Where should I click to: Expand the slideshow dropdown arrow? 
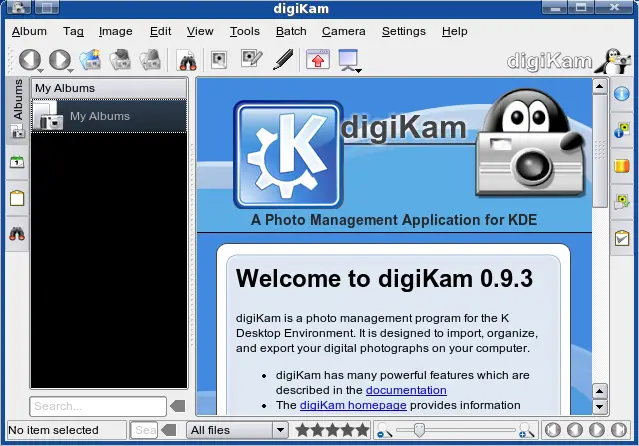click(358, 71)
